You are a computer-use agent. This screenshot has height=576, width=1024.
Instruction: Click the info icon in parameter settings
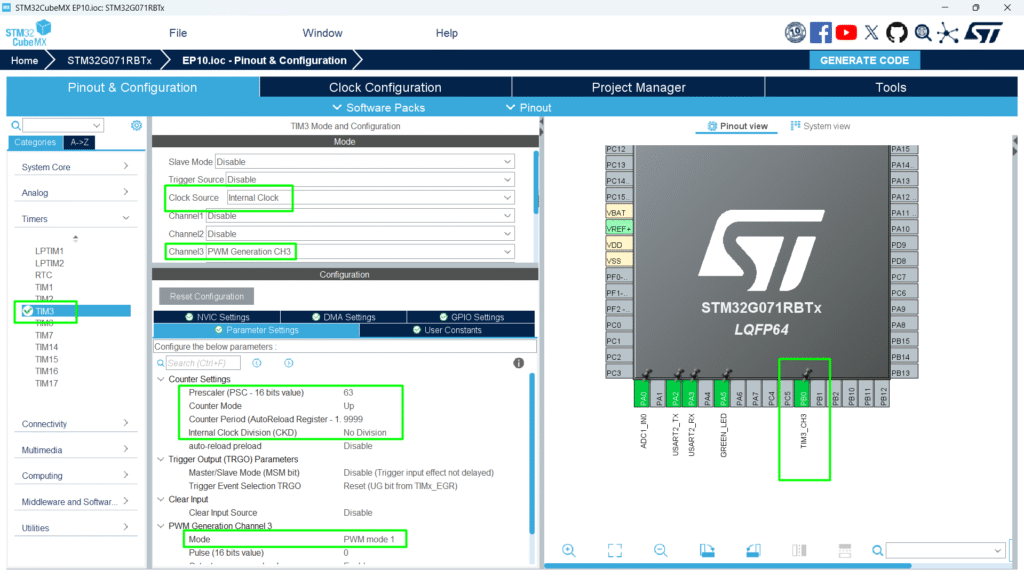(x=518, y=363)
